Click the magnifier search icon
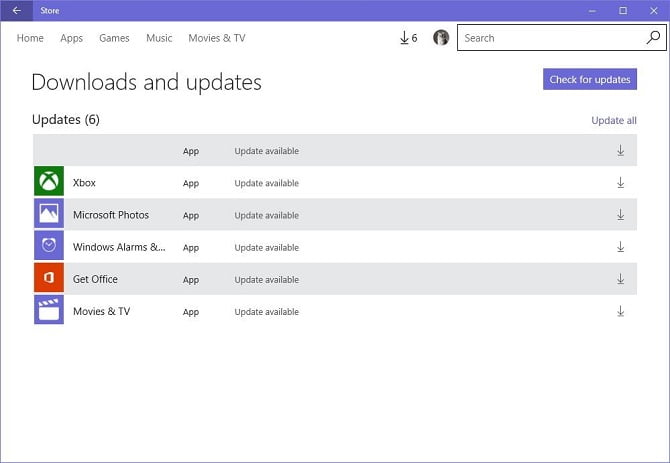 (653, 38)
